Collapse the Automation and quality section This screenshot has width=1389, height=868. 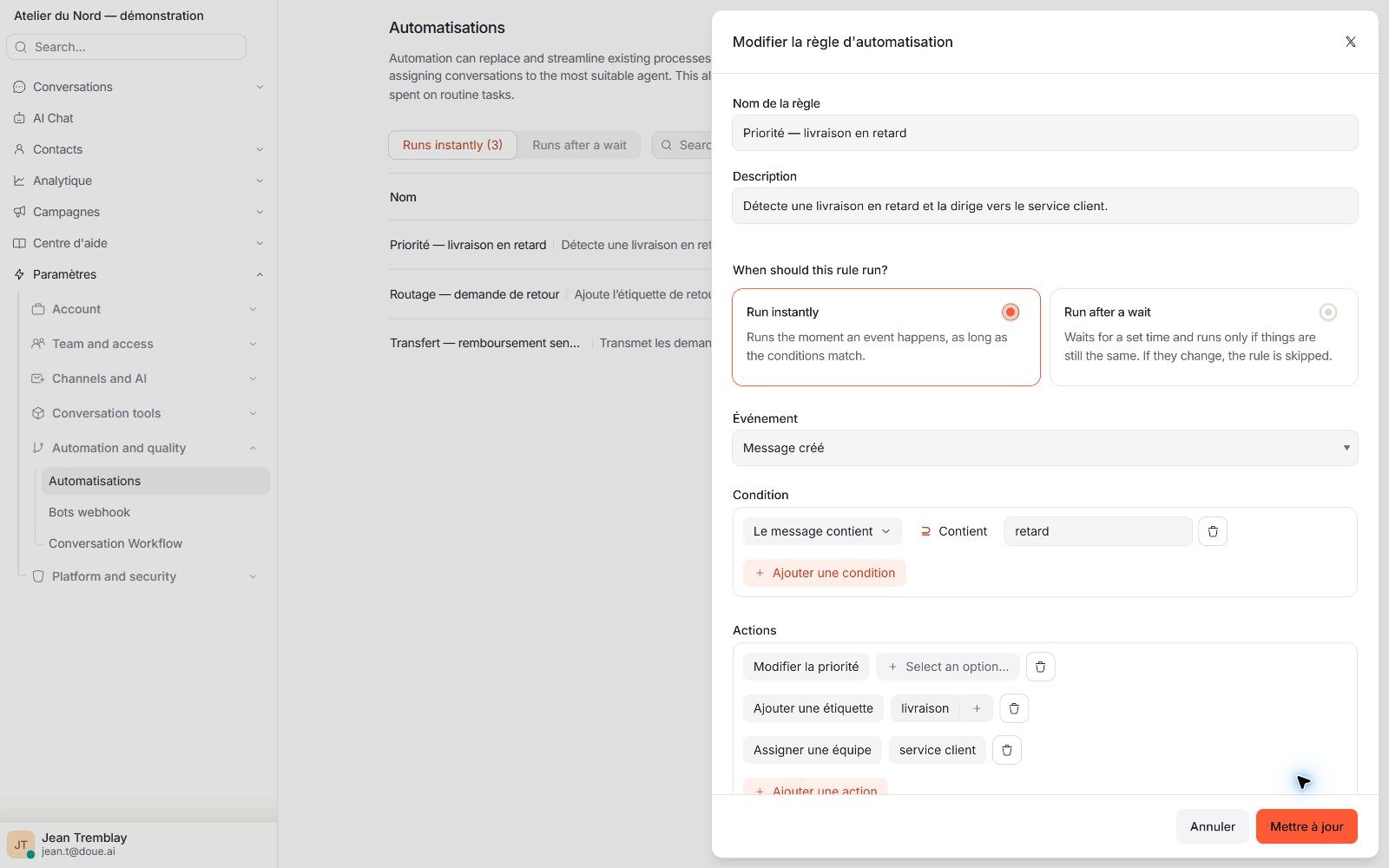pos(253,448)
